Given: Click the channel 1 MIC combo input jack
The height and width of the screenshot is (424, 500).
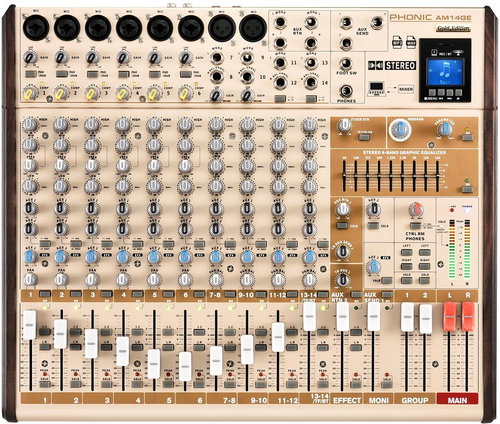Looking at the screenshot, I should click(x=36, y=28).
